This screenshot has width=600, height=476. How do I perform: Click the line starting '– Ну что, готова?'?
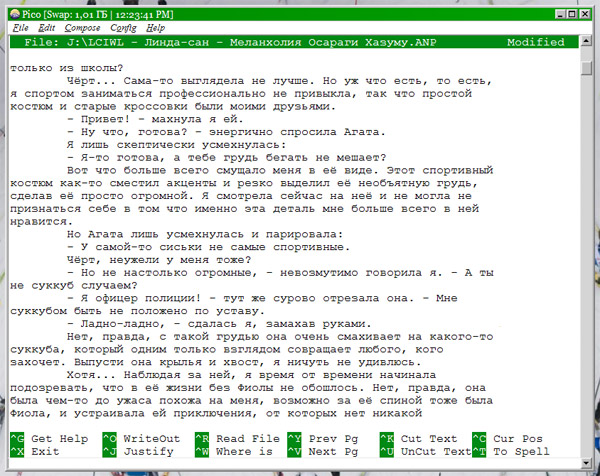226,132
